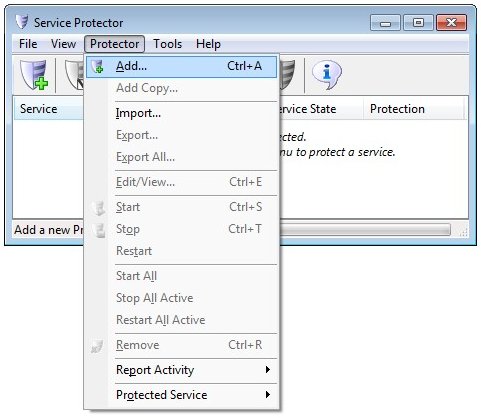Click the gray shield icon right of menu
481x418 pixels.
tap(287, 75)
